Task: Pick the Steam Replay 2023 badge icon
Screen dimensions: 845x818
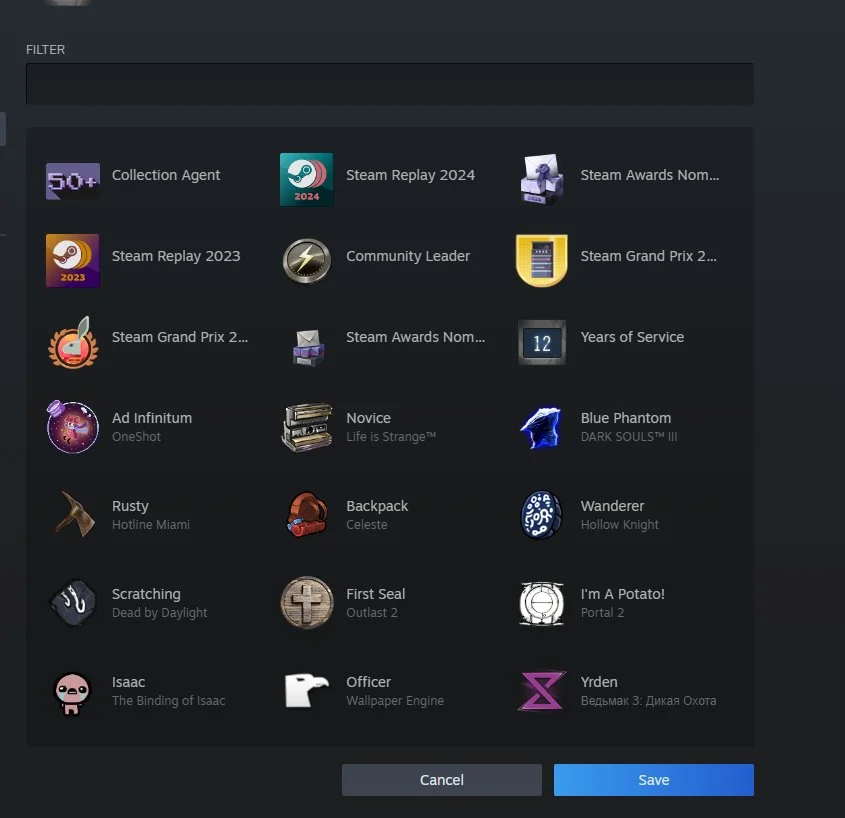Action: click(x=73, y=260)
